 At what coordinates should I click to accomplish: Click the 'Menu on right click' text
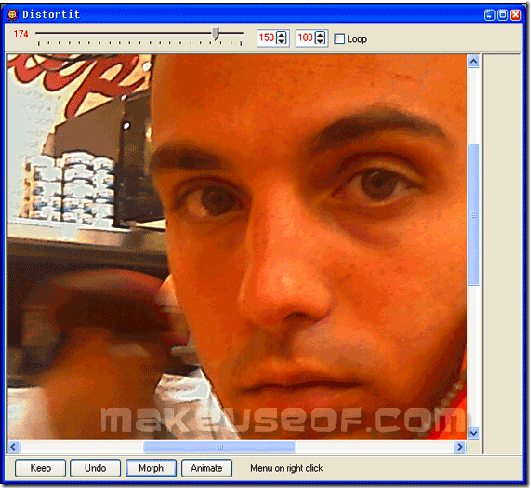tap(287, 468)
